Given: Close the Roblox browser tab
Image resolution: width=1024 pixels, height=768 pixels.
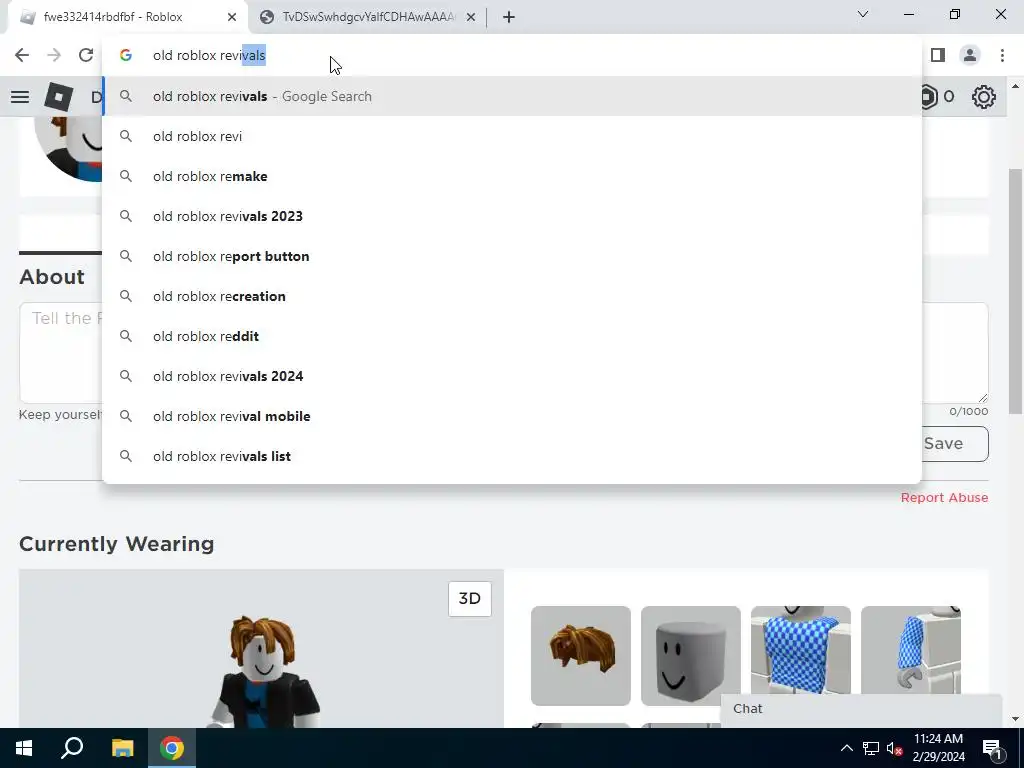Looking at the screenshot, I should coord(232,17).
